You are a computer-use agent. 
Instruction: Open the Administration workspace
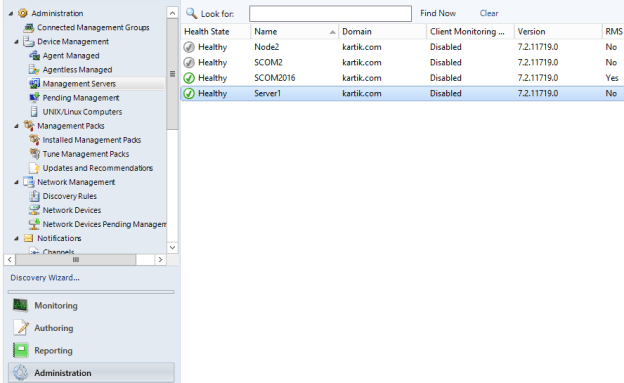coord(91,373)
